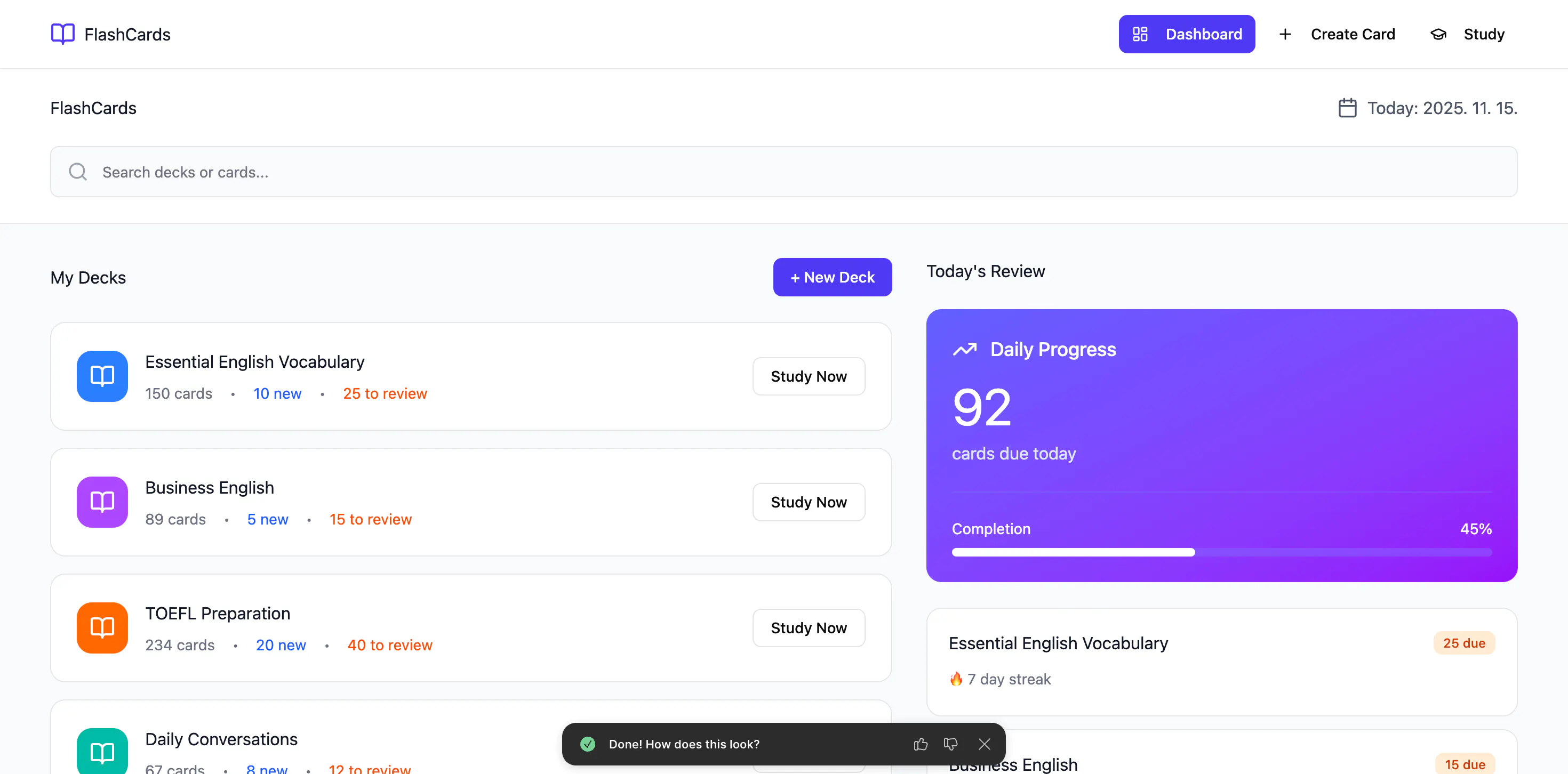
Task: Switch to the Study tab
Action: [1468, 34]
